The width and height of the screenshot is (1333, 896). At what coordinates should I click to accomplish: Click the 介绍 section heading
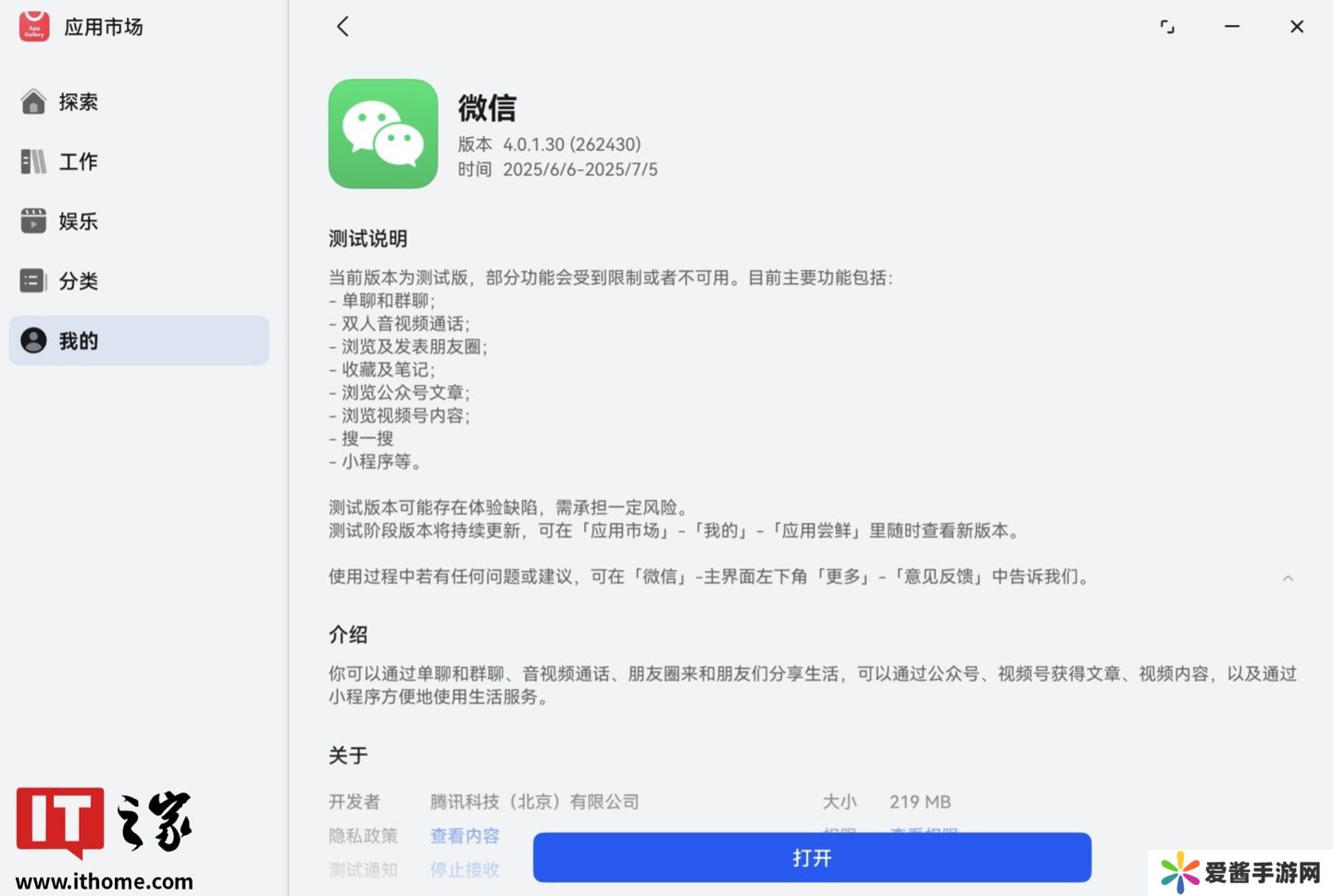click(x=348, y=635)
